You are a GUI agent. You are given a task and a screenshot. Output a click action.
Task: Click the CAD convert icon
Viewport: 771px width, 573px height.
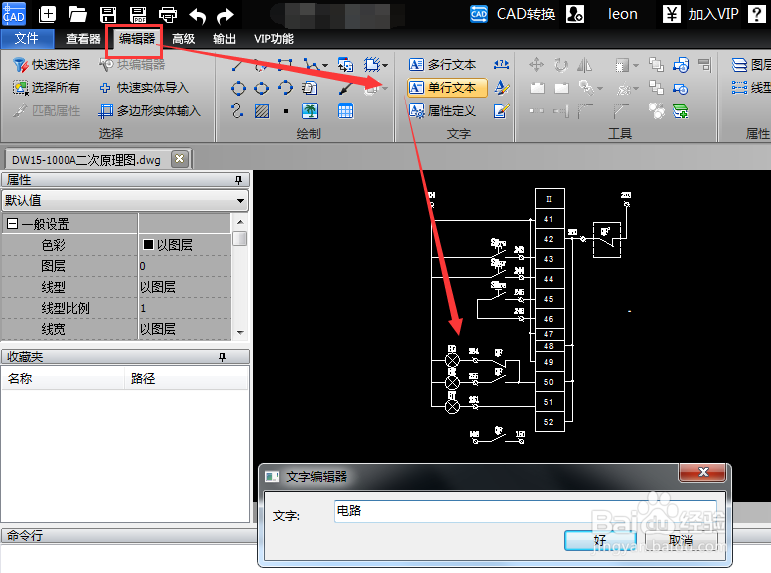tap(478, 14)
